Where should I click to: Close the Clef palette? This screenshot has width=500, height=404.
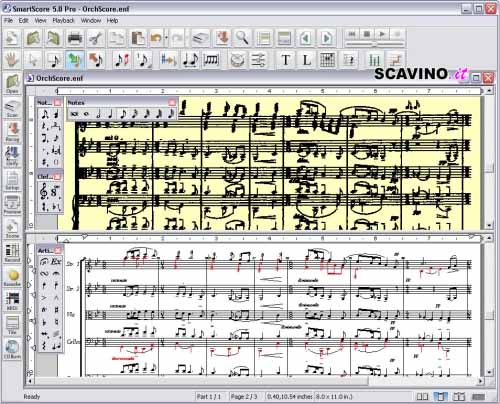[x=57, y=176]
